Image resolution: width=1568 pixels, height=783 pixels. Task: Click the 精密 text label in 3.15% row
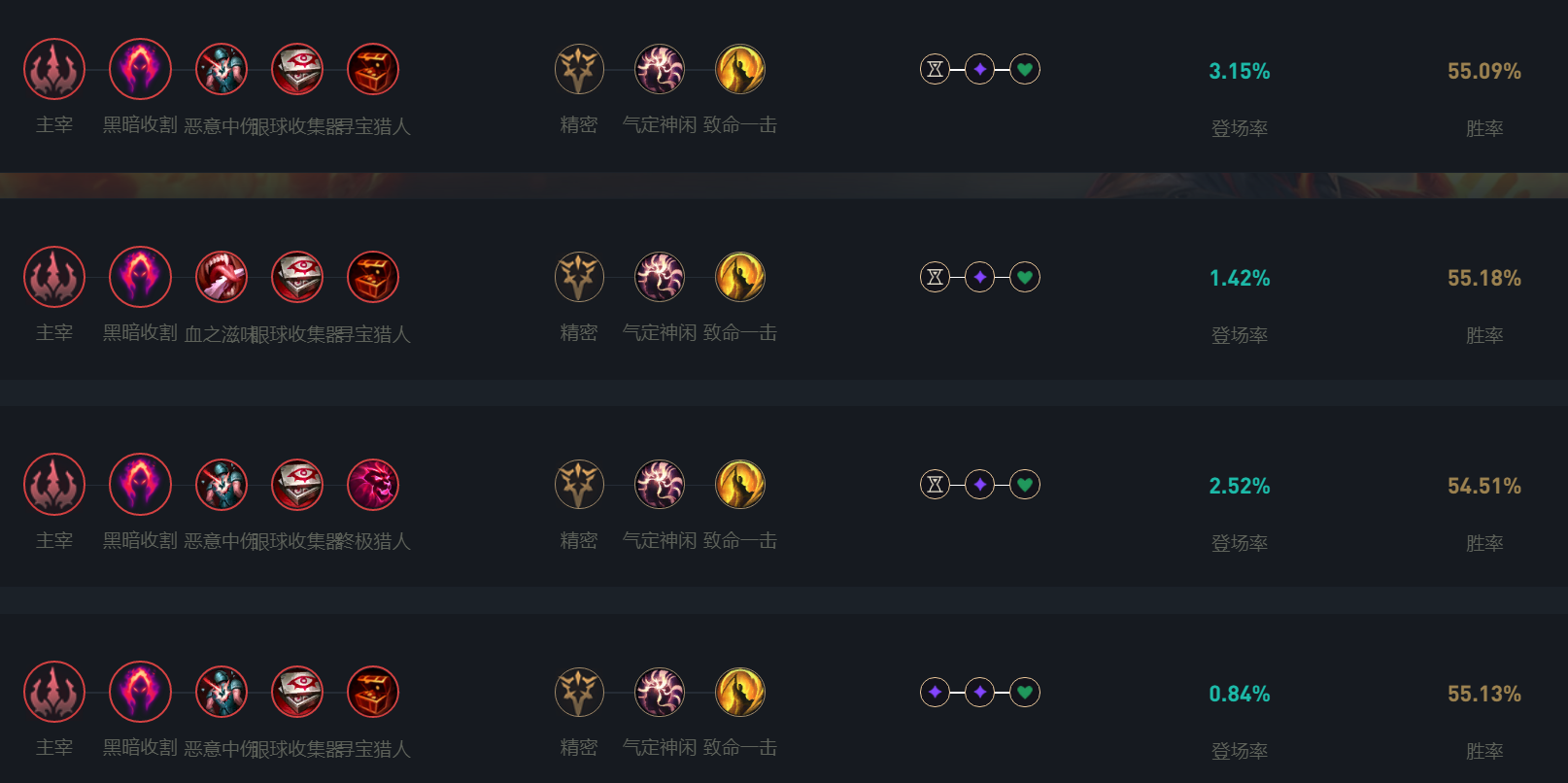click(579, 125)
